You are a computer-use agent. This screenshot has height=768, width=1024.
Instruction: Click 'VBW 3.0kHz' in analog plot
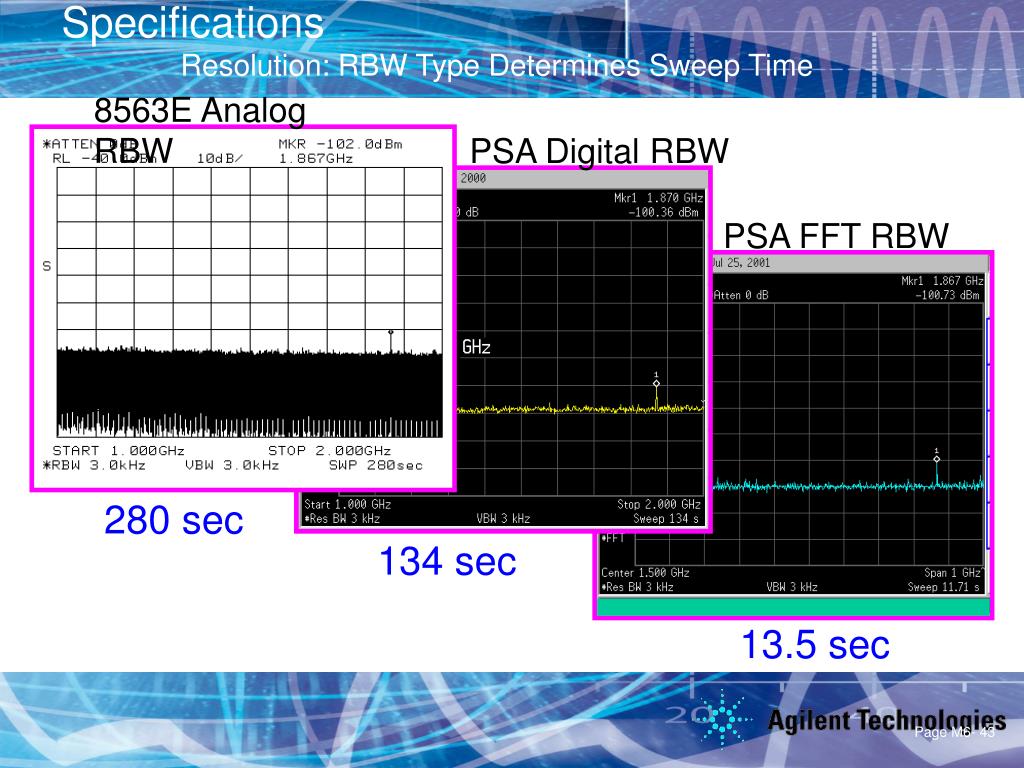click(232, 466)
